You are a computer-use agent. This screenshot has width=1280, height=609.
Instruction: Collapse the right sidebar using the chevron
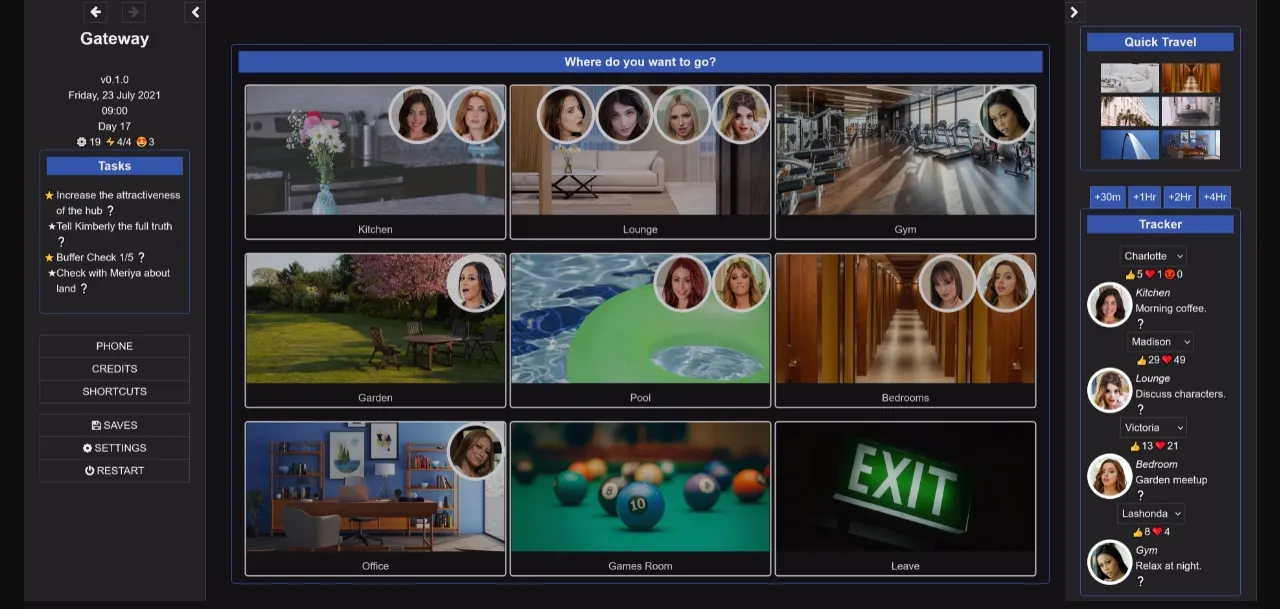click(1074, 12)
